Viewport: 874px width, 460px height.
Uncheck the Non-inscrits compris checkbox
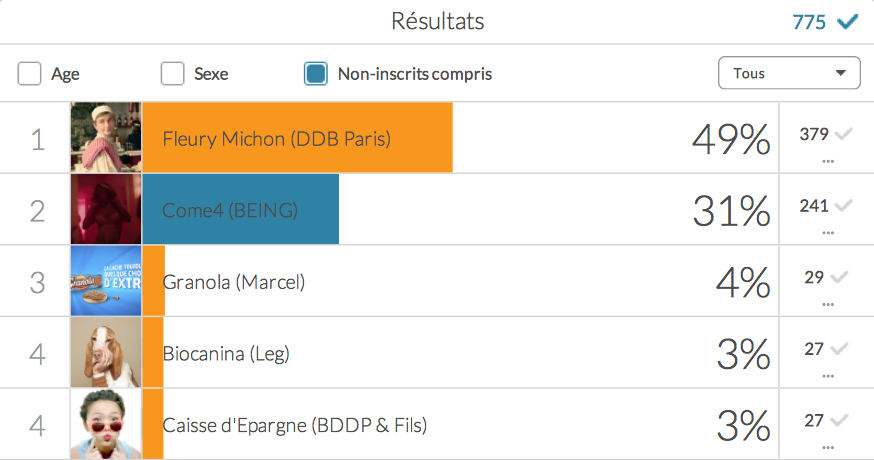point(315,74)
